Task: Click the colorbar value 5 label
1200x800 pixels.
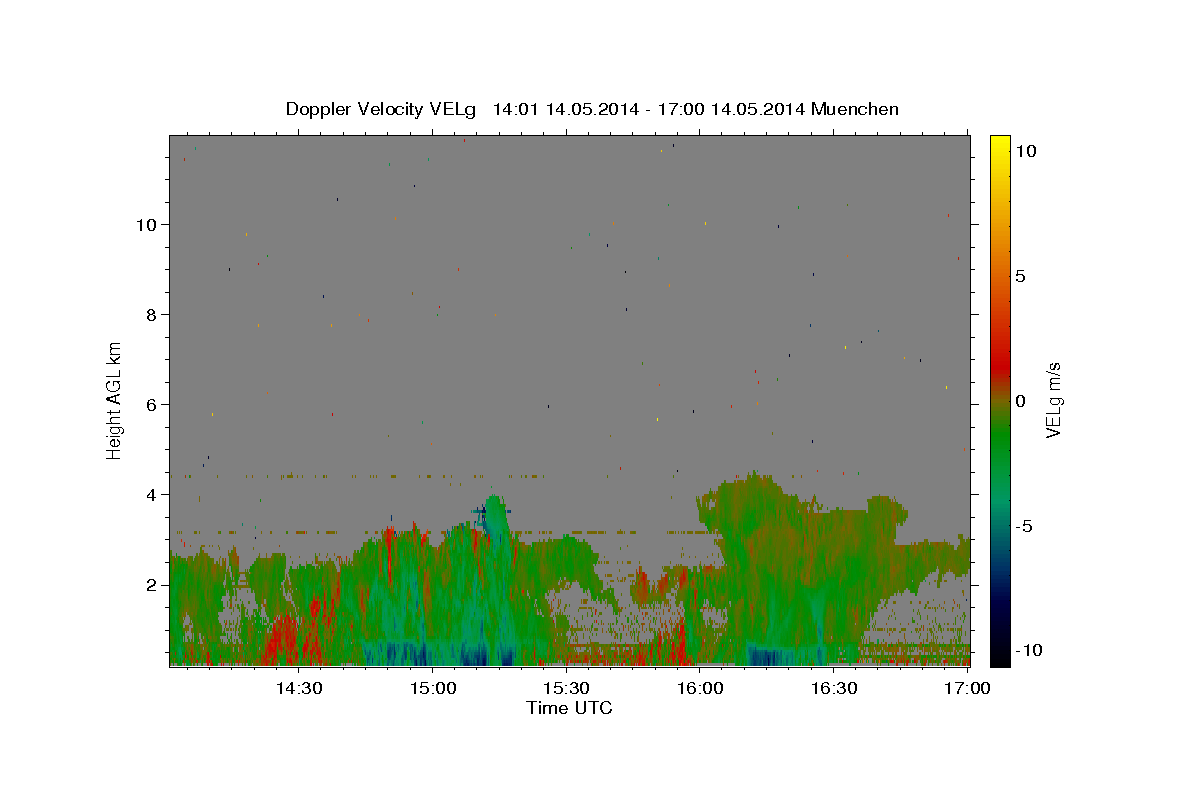Action: point(1020,276)
